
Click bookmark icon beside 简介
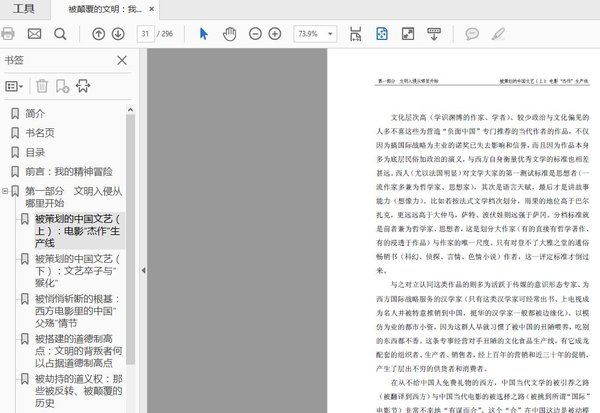pyautogui.click(x=15, y=114)
